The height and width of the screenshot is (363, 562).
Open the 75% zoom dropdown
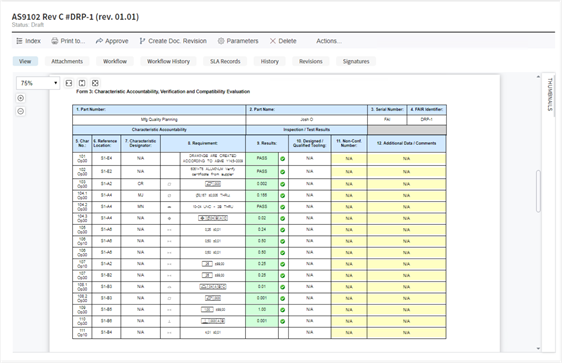[38, 83]
